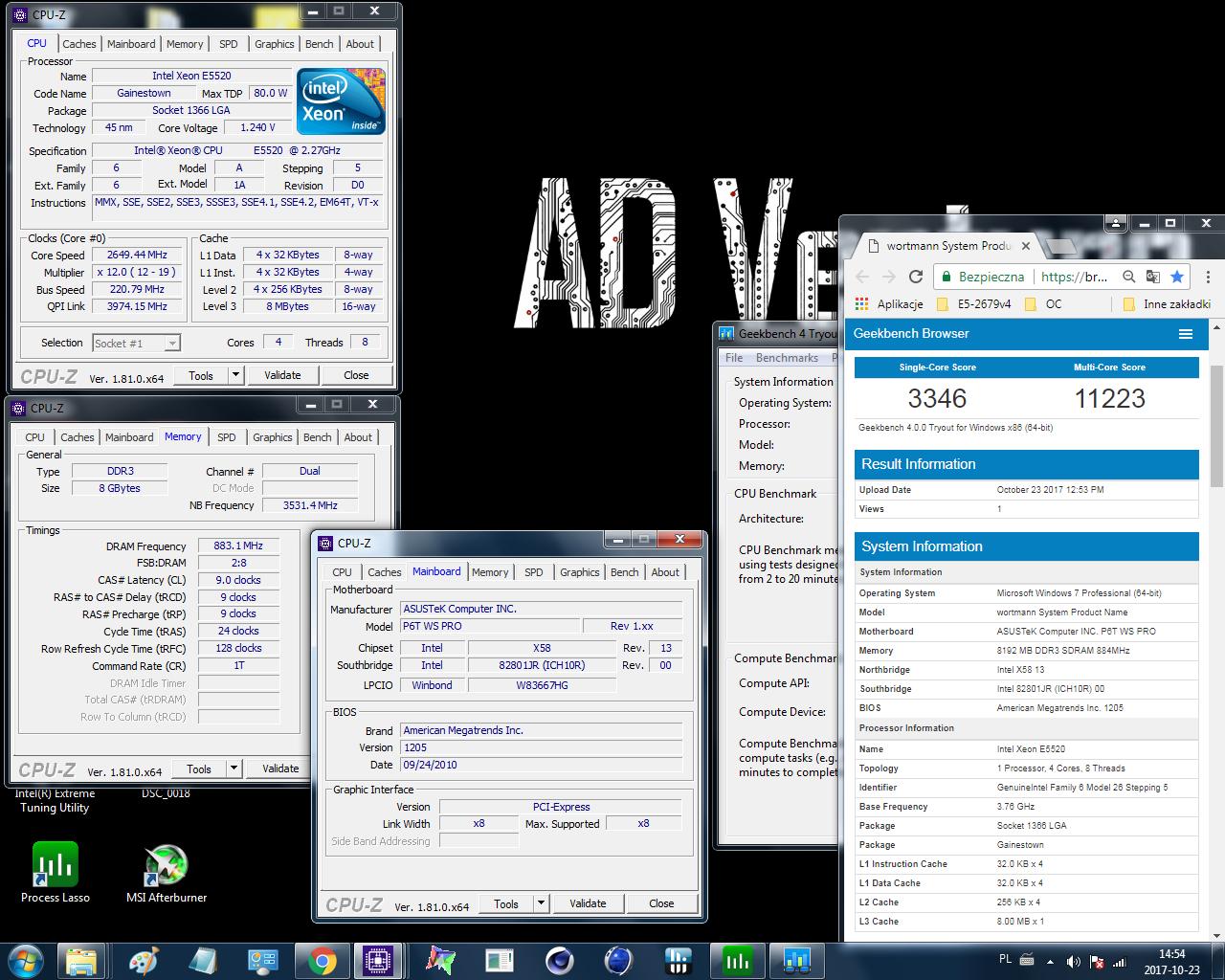The image size is (1225, 980).
Task: Click the secure lock icon in address bar
Action: point(946,277)
